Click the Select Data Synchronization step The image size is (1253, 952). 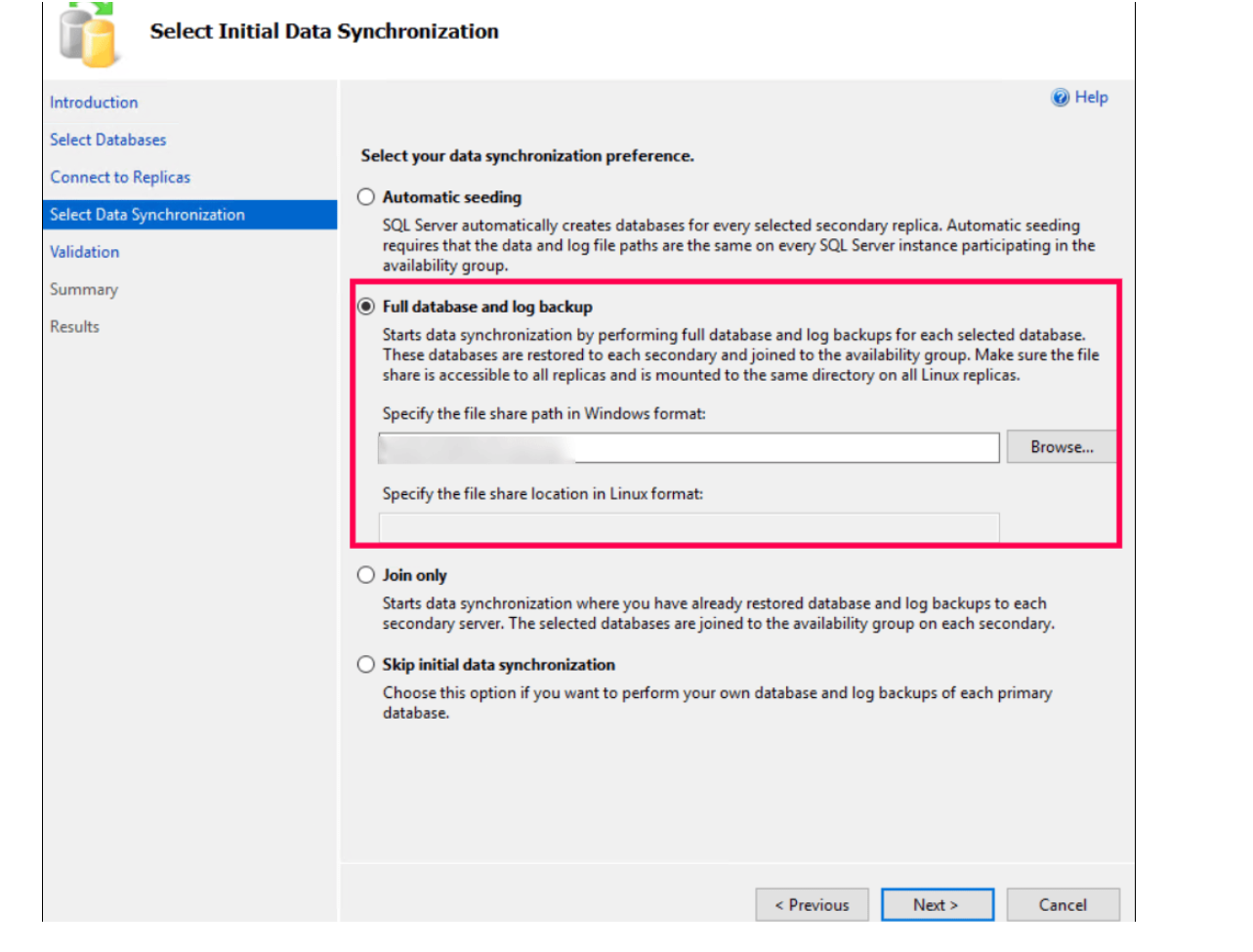pyautogui.click(x=147, y=215)
